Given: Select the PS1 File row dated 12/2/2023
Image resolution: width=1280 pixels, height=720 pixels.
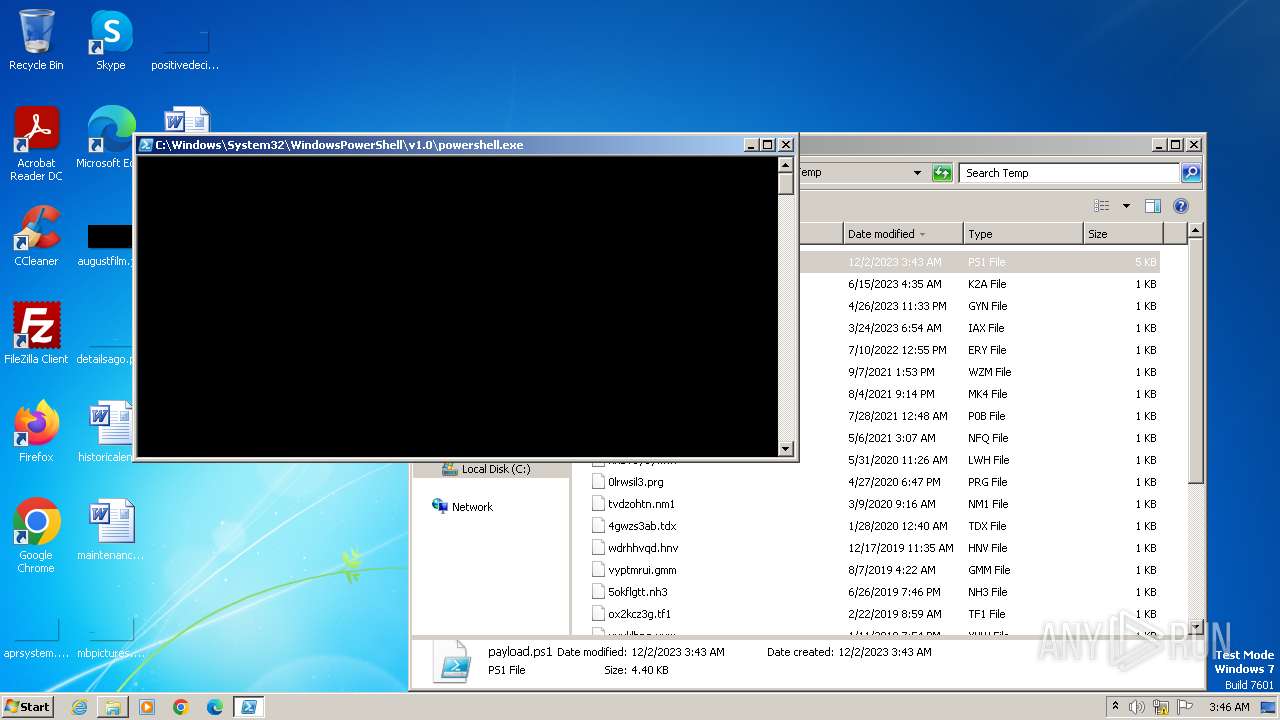Looking at the screenshot, I should point(980,262).
